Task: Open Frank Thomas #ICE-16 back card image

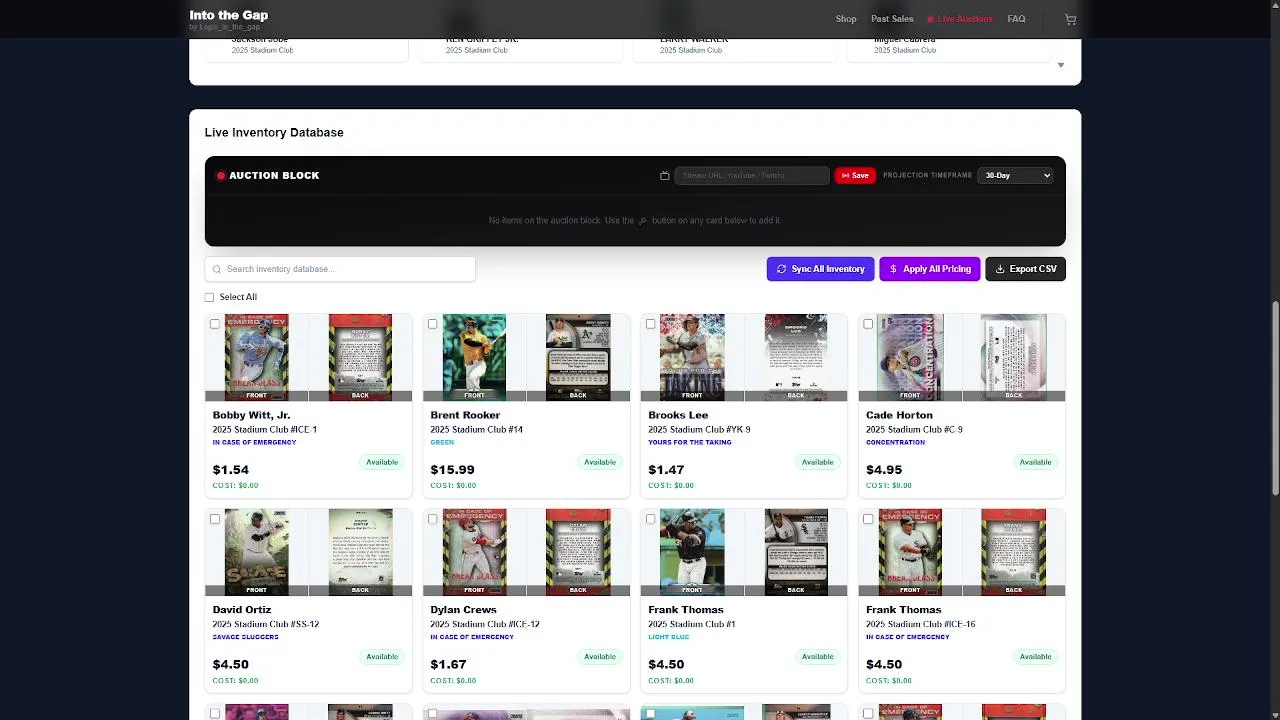Action: click(x=1014, y=552)
